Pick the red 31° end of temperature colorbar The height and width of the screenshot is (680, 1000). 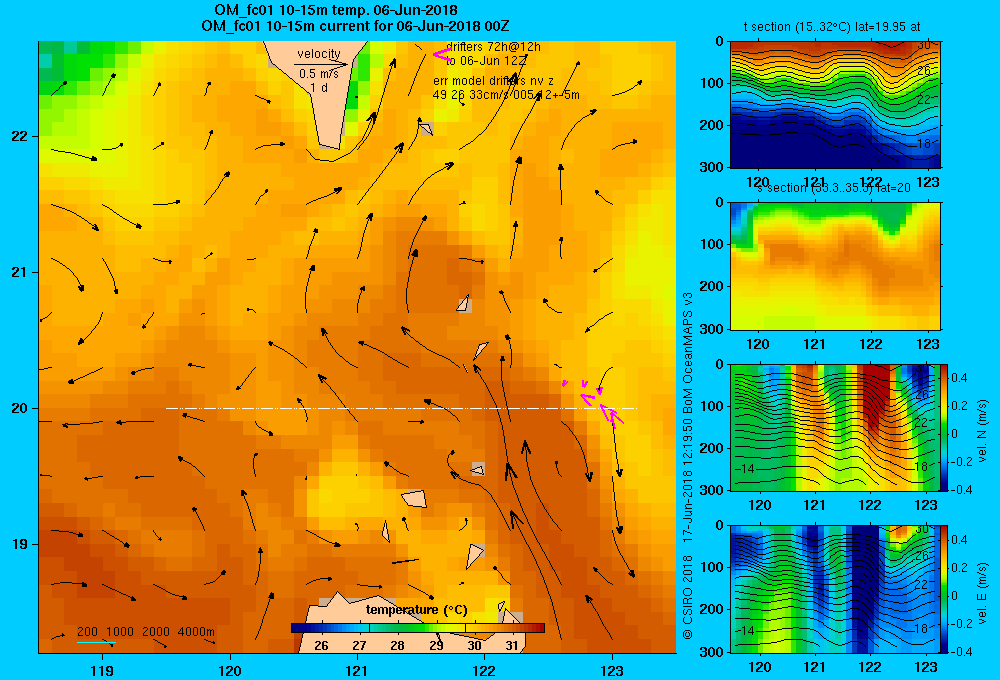[538, 628]
